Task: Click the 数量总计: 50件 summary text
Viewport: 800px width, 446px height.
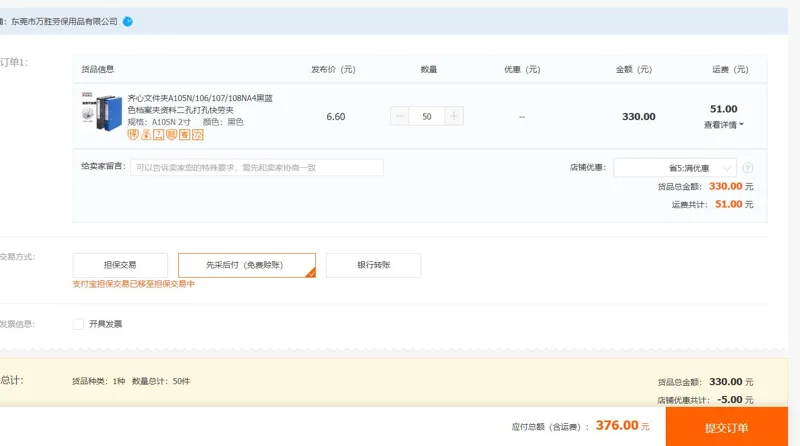Action: (161, 381)
